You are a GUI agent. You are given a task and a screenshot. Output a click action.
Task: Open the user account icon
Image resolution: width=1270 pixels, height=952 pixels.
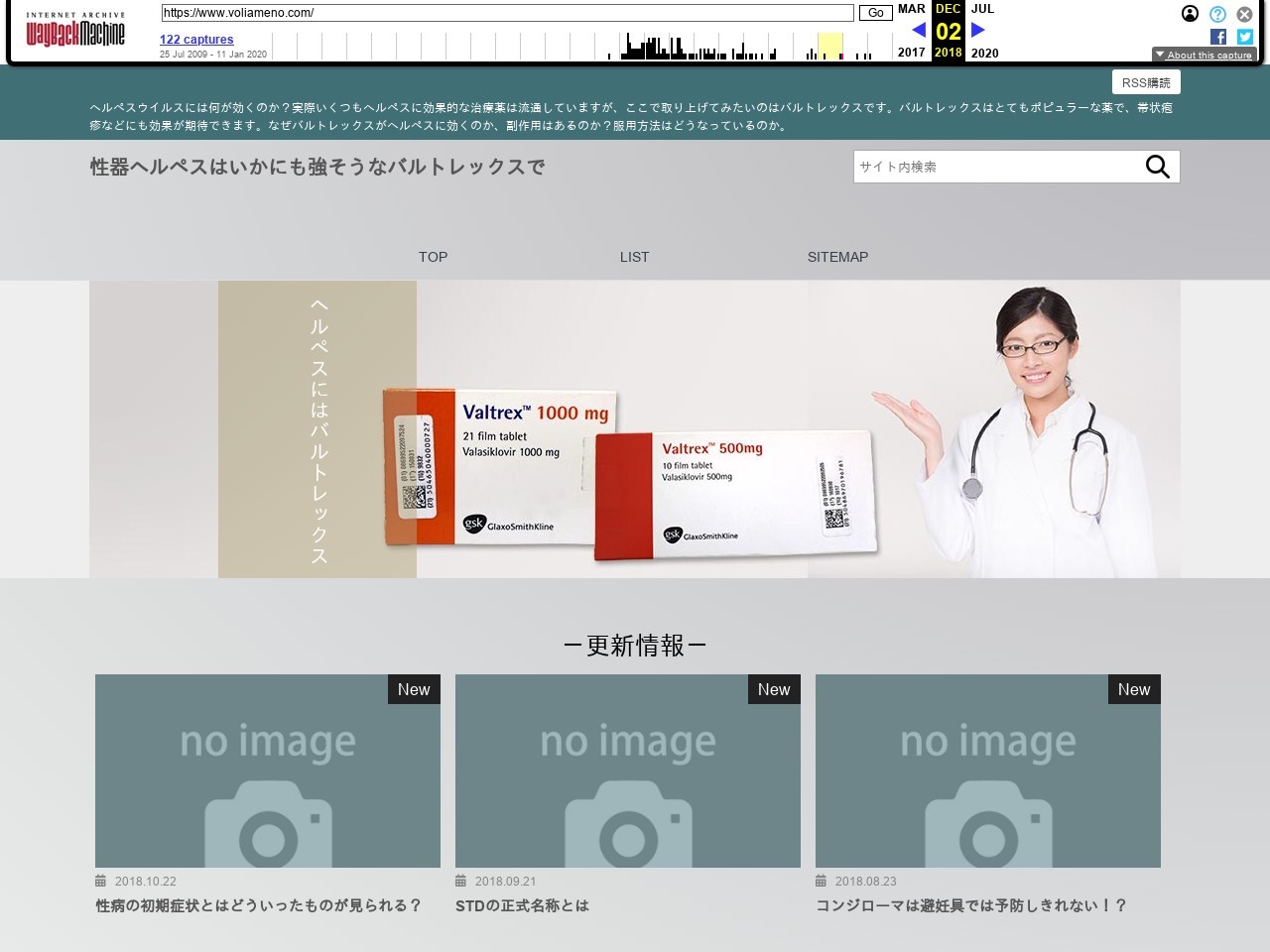tap(1190, 14)
